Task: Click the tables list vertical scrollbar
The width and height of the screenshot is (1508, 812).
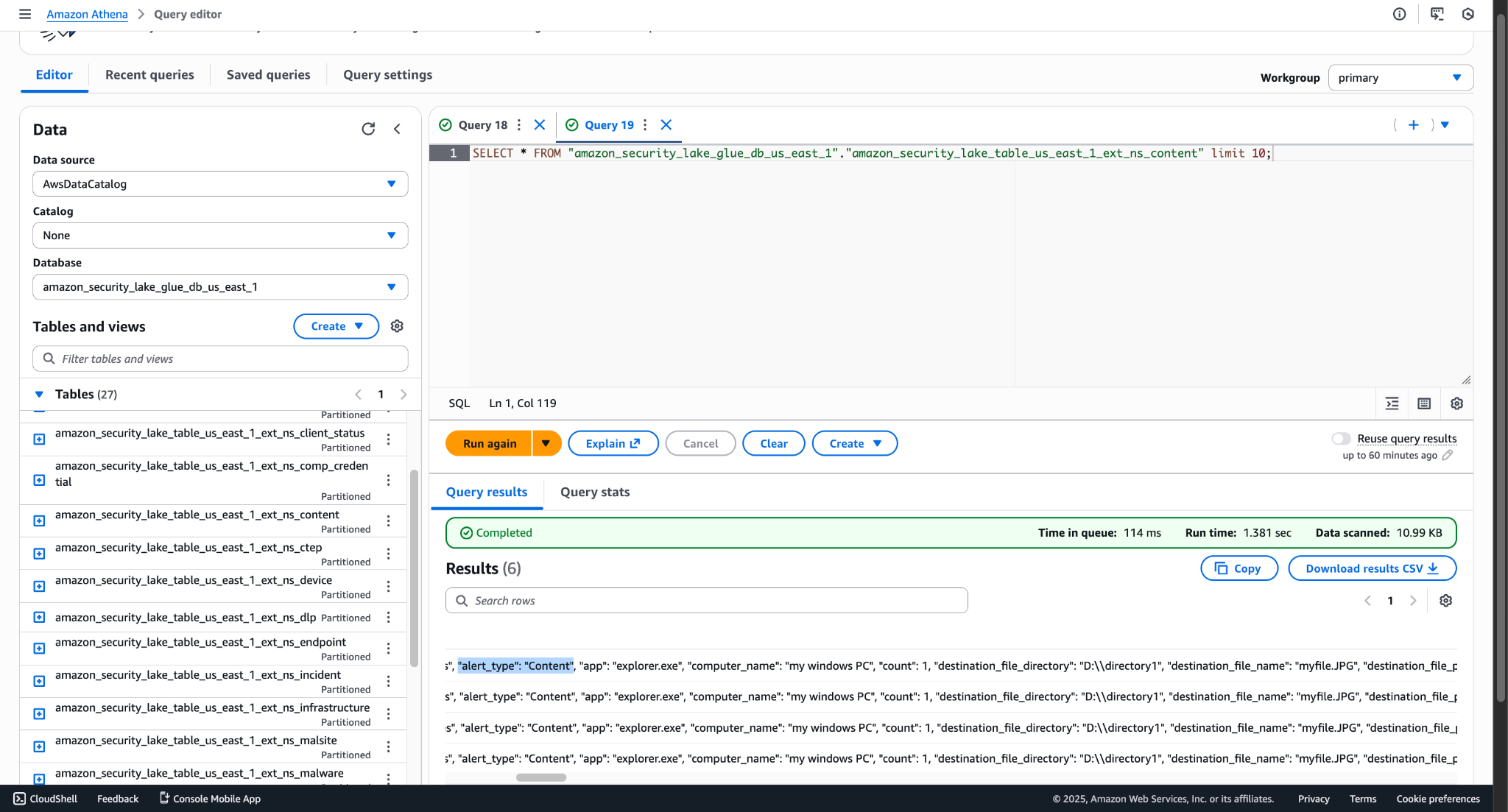Action: click(x=414, y=567)
